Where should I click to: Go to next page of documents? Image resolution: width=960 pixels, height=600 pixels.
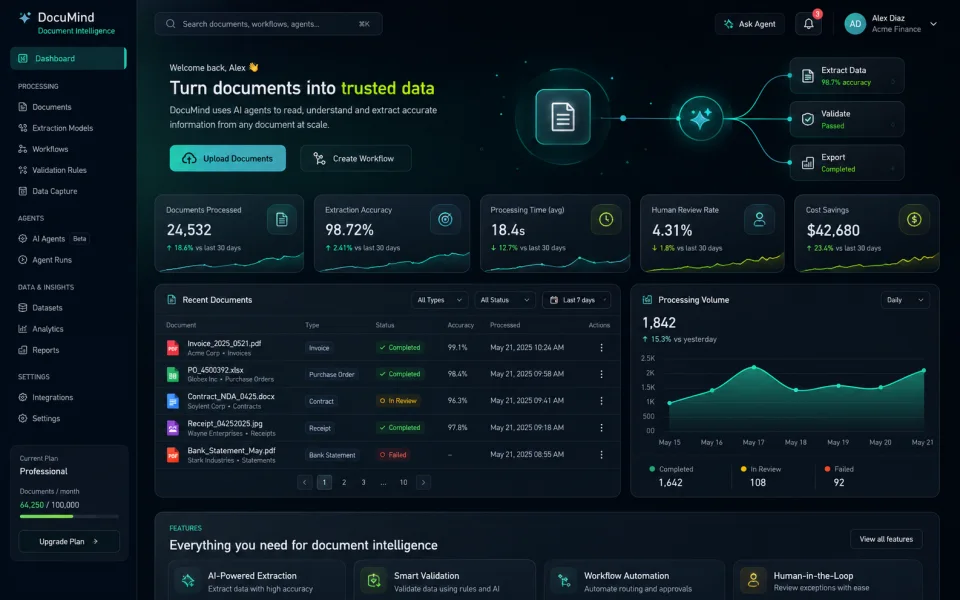click(423, 482)
